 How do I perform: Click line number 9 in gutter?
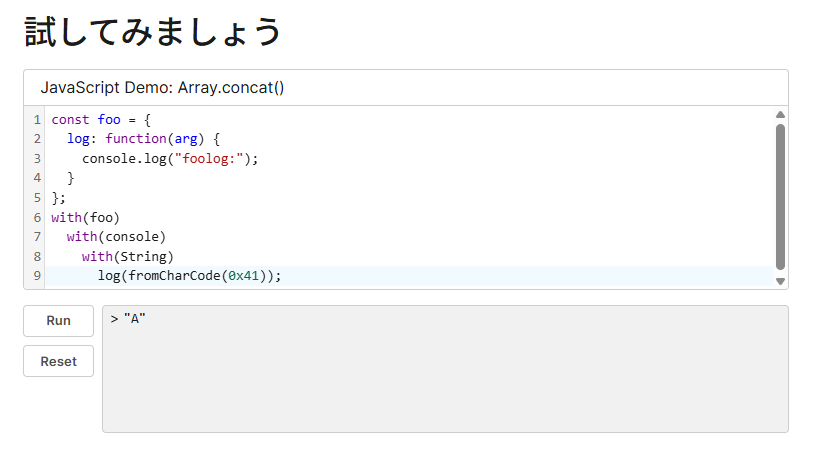37,276
